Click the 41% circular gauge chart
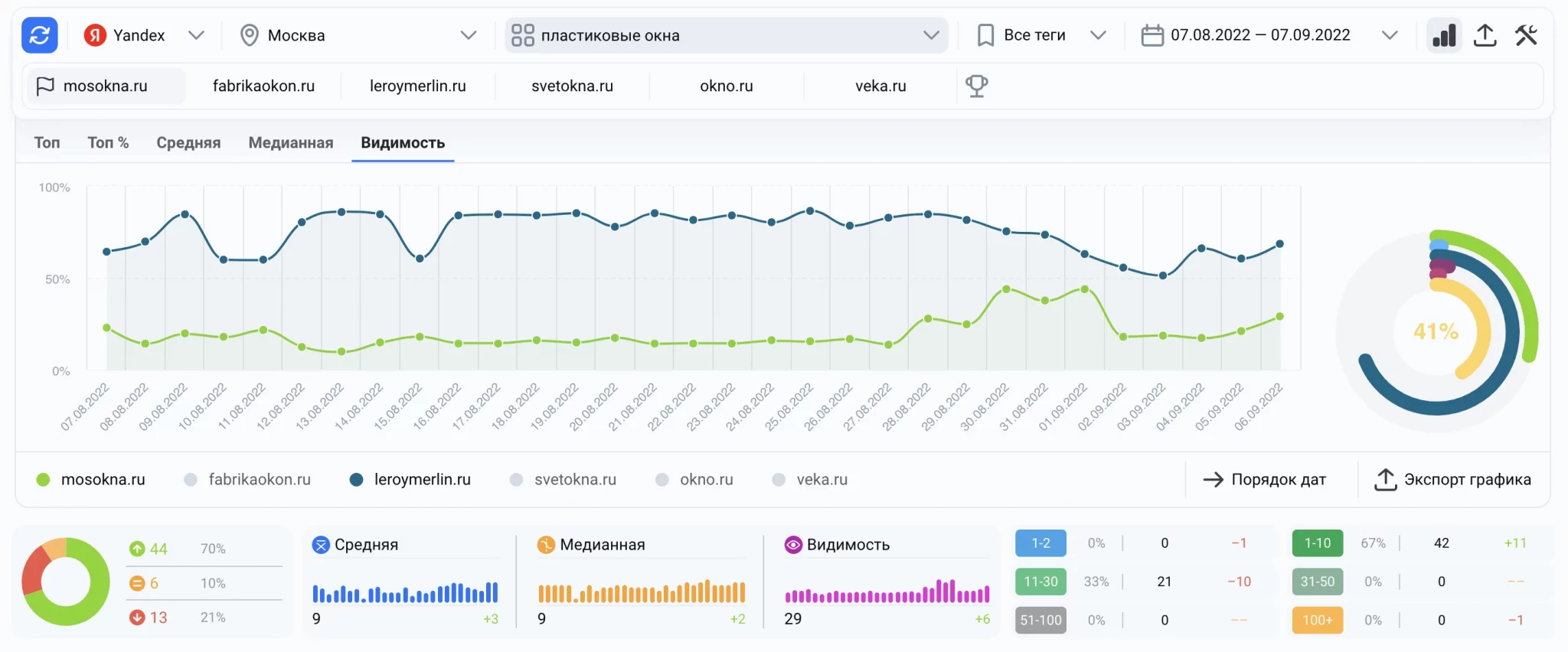The width and height of the screenshot is (1568, 652). pos(1437,331)
